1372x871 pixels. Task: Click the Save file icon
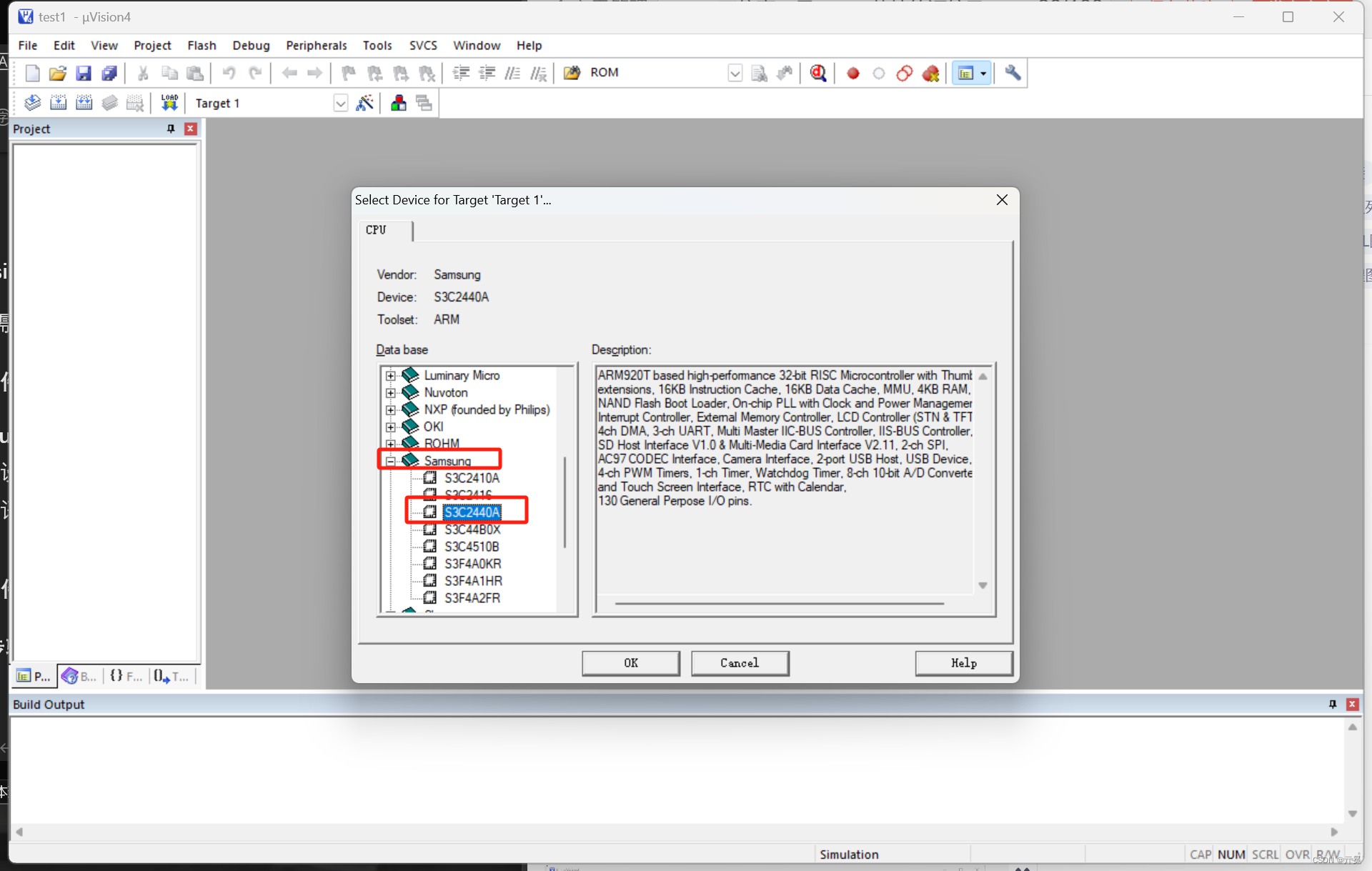[84, 73]
